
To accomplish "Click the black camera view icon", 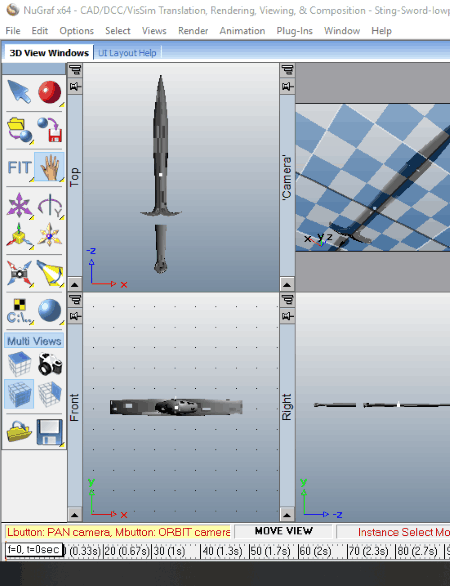I will (x=50, y=364).
